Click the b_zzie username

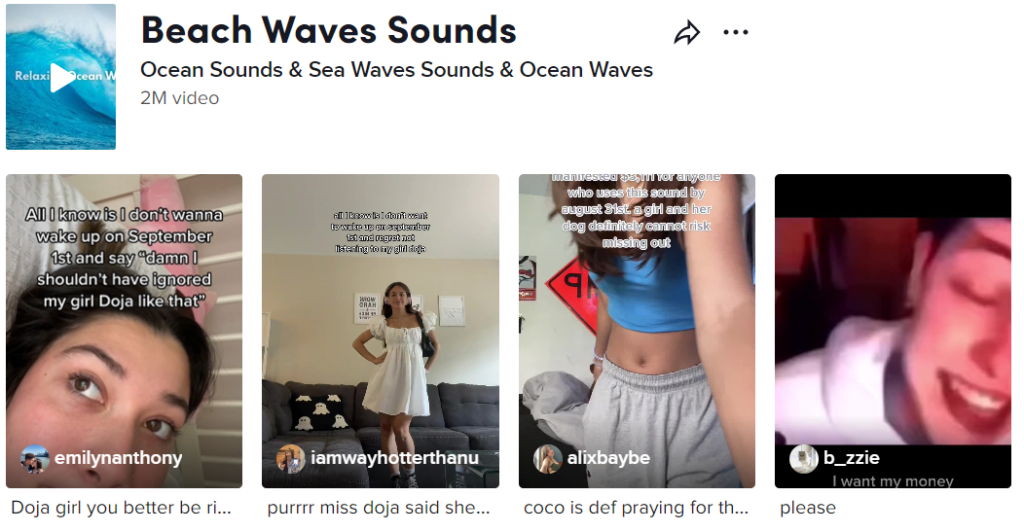click(x=851, y=458)
